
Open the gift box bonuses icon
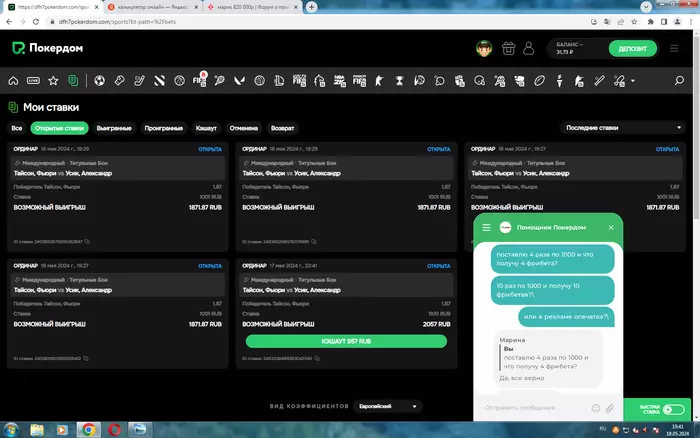[508, 48]
